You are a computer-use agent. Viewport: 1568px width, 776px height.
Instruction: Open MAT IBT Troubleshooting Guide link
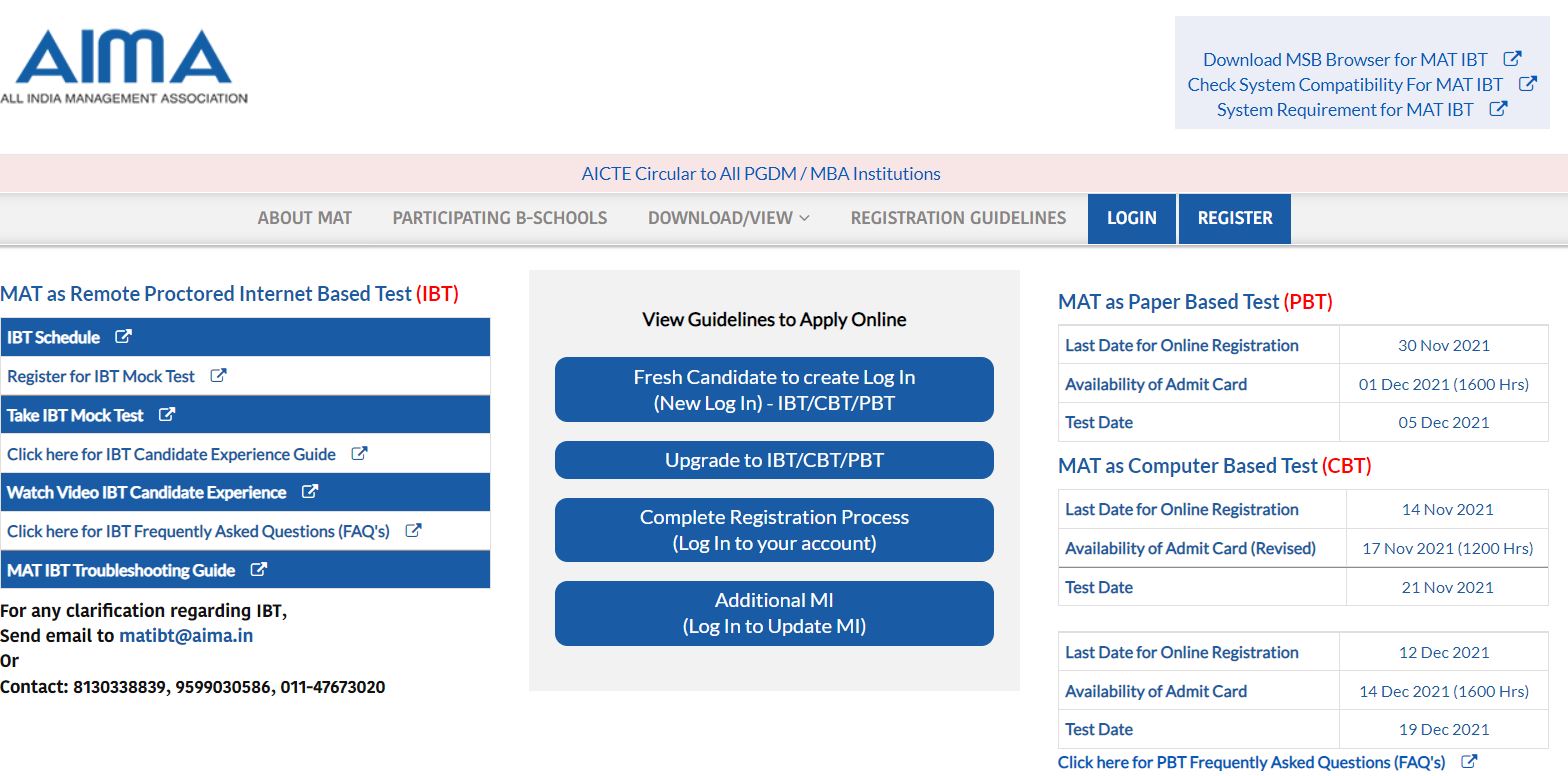[121, 570]
